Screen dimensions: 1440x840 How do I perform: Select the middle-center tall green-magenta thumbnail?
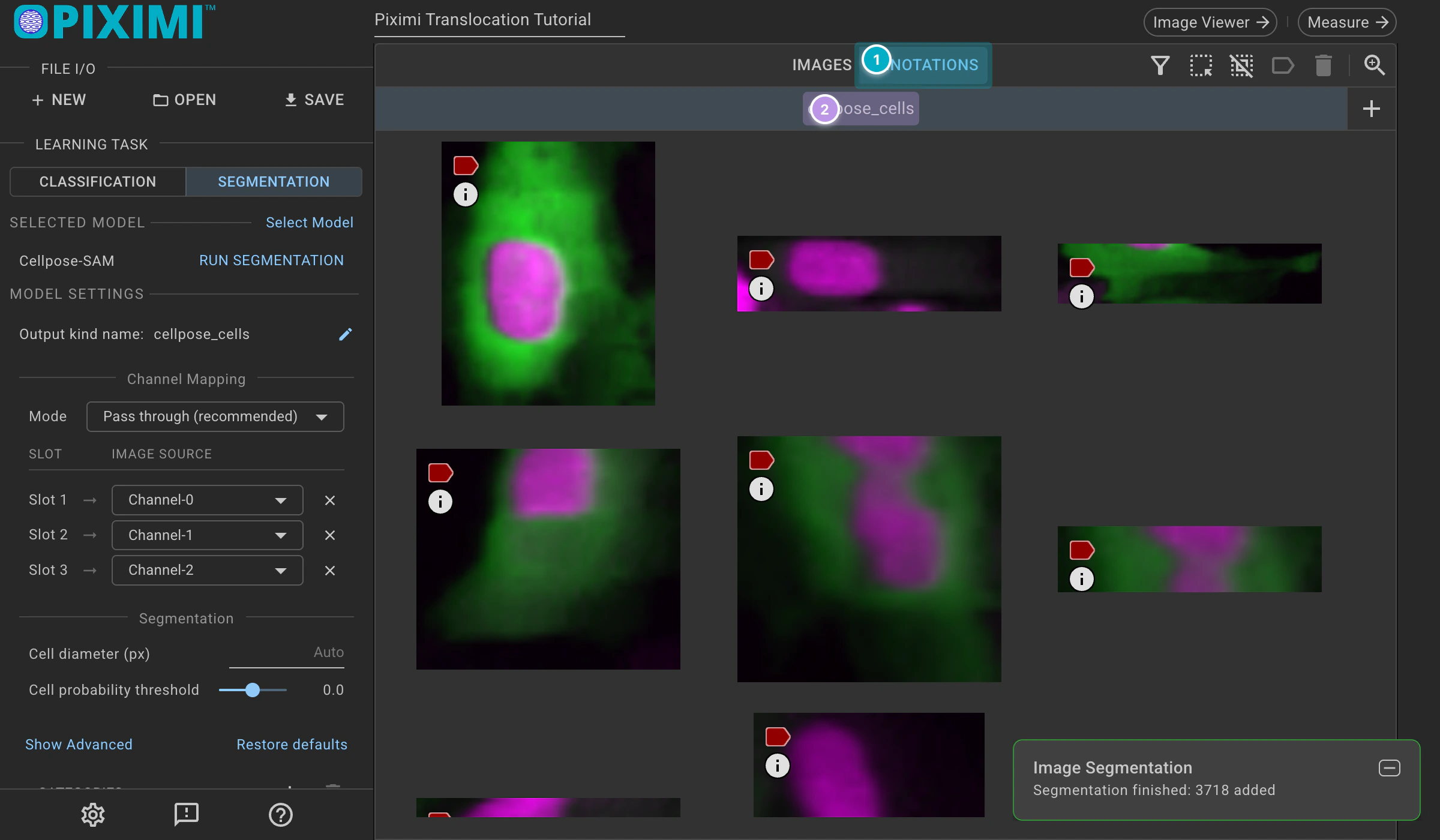click(x=869, y=559)
